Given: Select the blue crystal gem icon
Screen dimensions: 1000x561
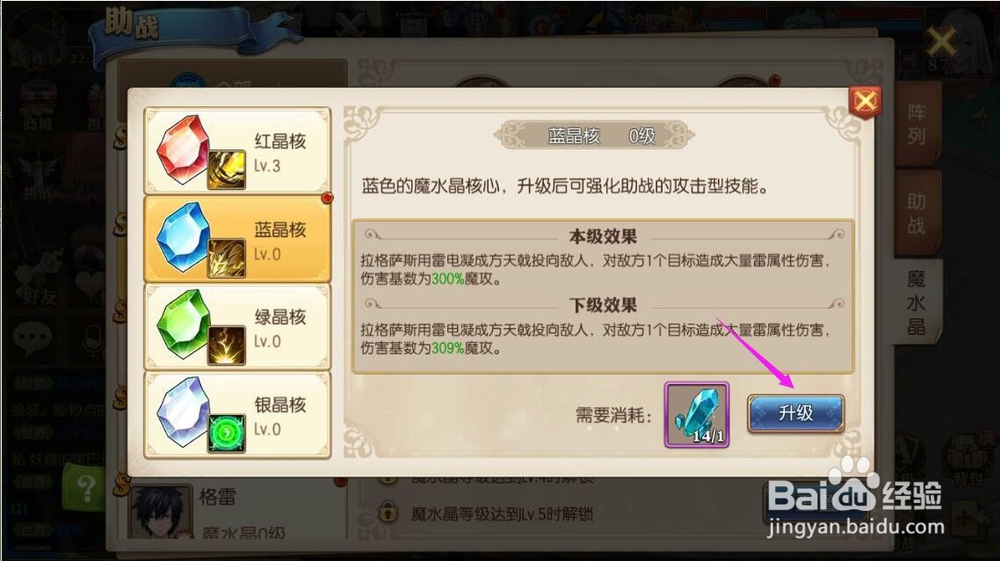Looking at the screenshot, I should (x=182, y=237).
